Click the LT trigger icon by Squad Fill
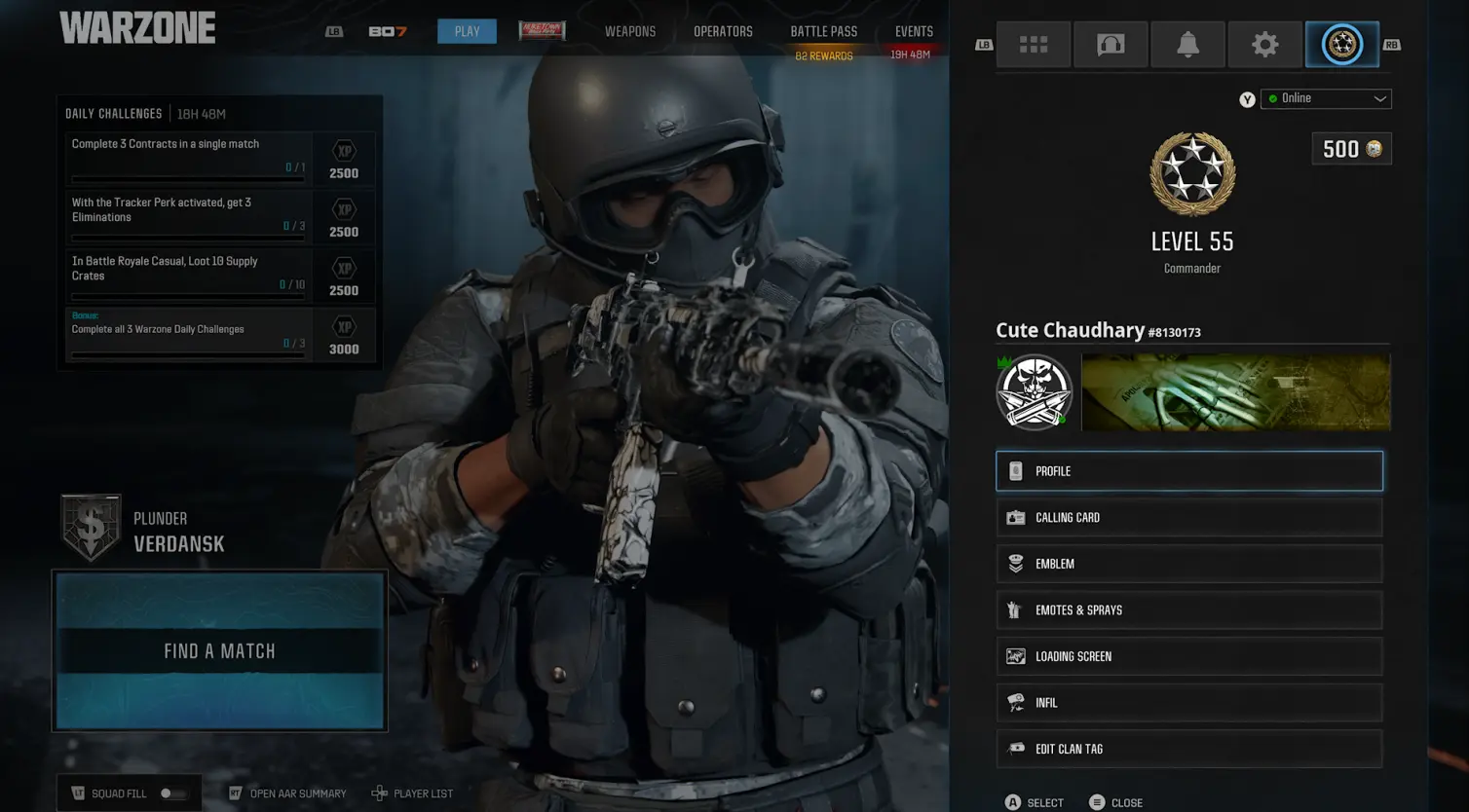 point(78,794)
